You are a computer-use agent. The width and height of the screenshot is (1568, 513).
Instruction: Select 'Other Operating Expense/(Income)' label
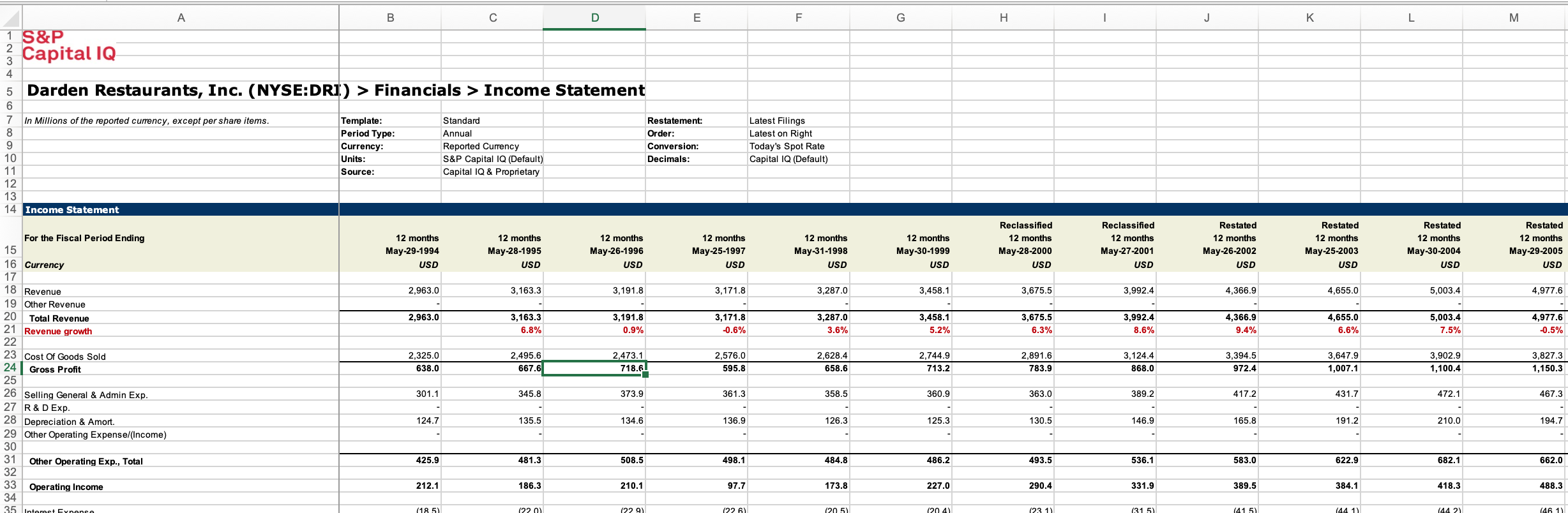(x=95, y=435)
